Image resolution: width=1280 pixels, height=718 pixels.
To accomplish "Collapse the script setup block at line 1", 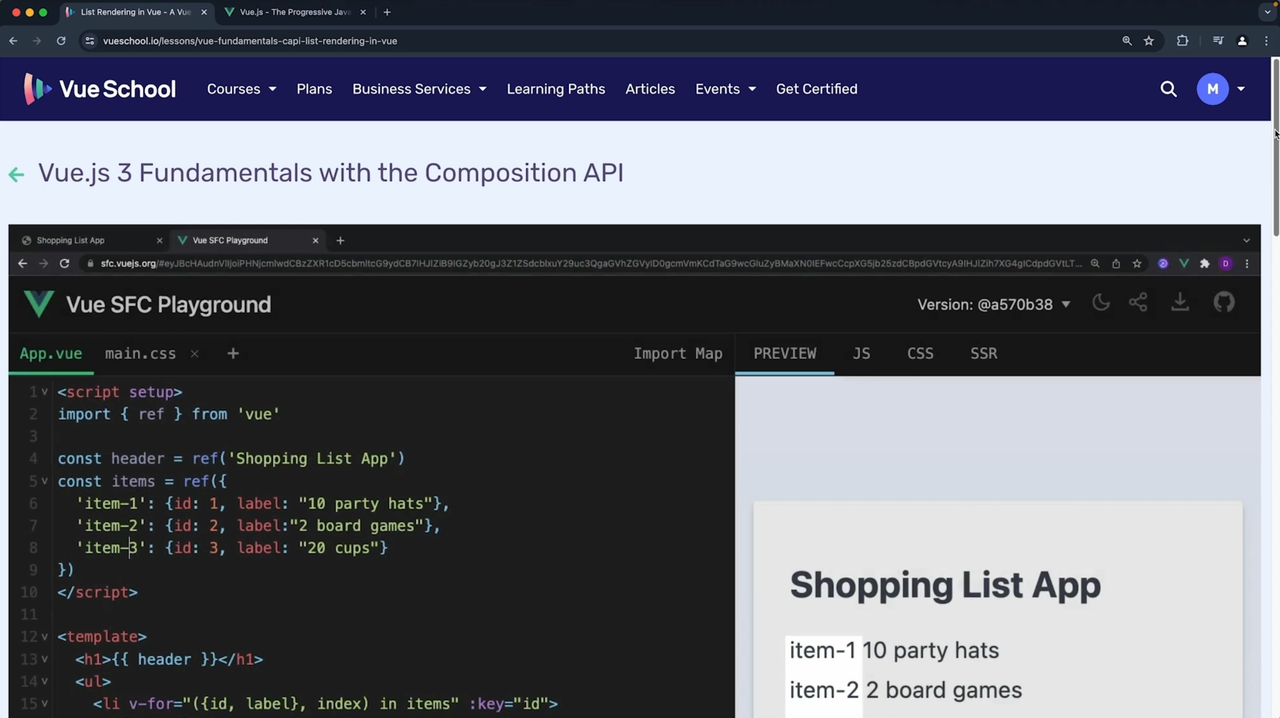I will [x=45, y=392].
